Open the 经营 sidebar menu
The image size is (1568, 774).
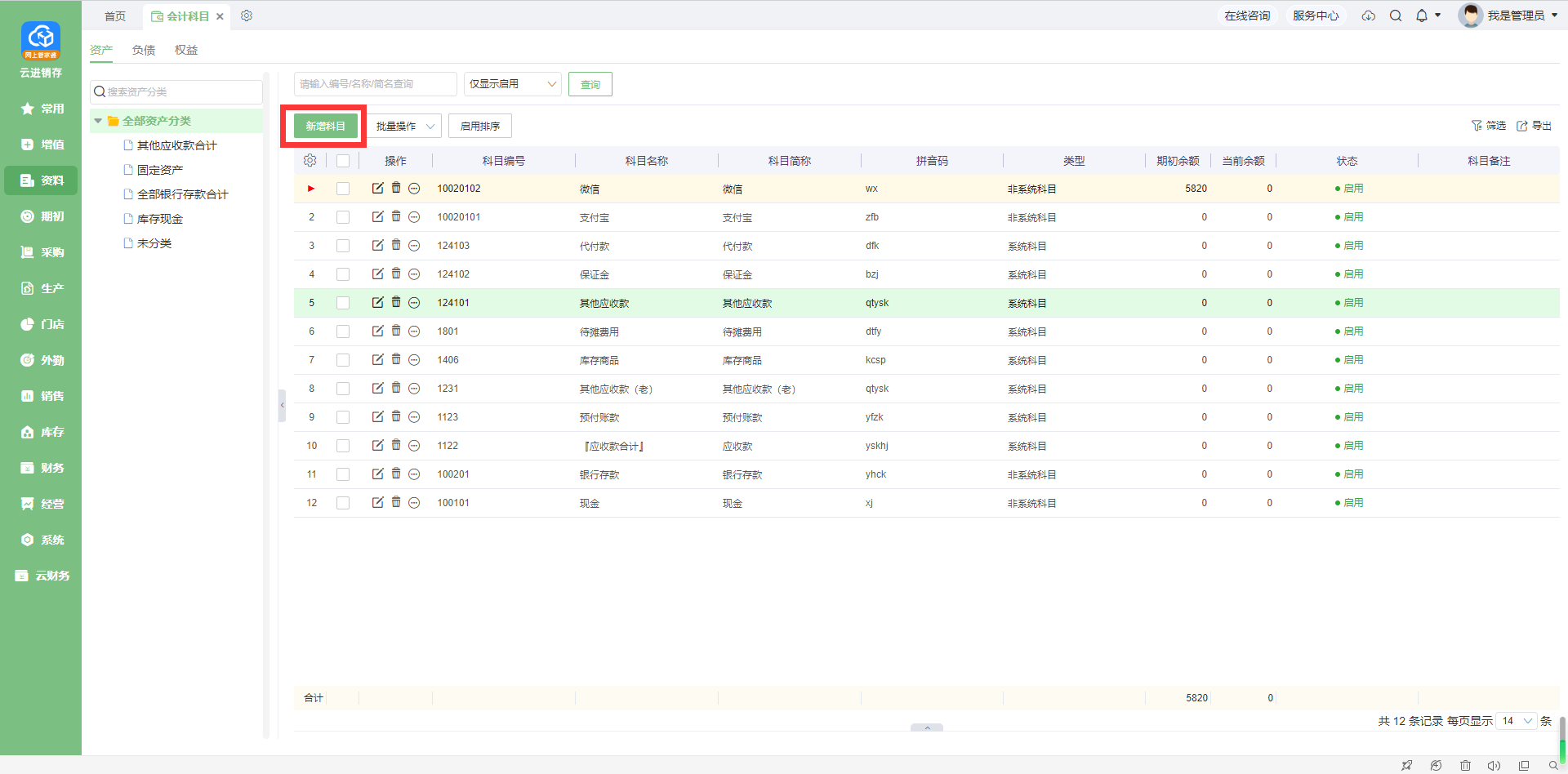(41, 504)
